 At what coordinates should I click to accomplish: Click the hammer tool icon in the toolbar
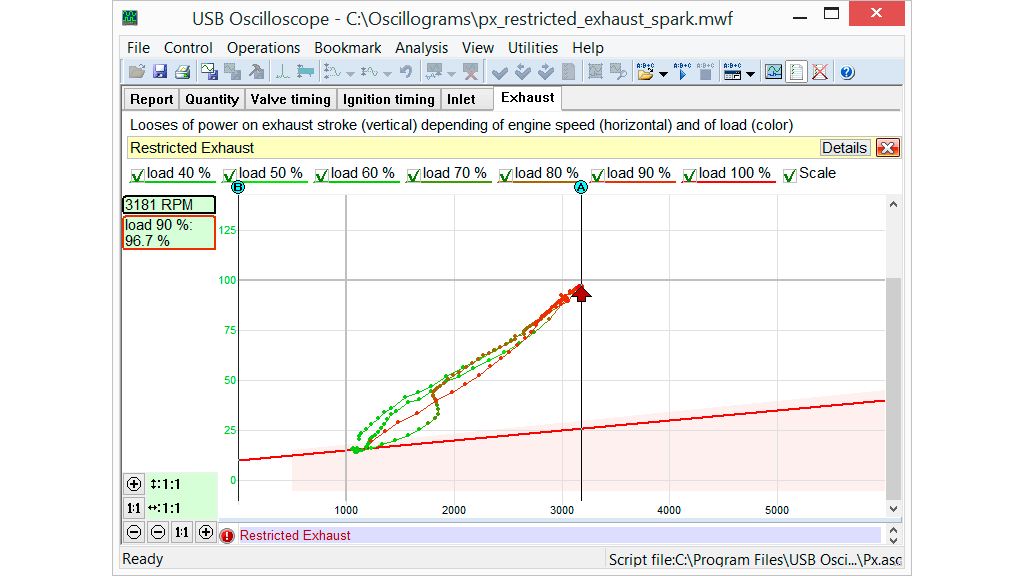pos(257,72)
